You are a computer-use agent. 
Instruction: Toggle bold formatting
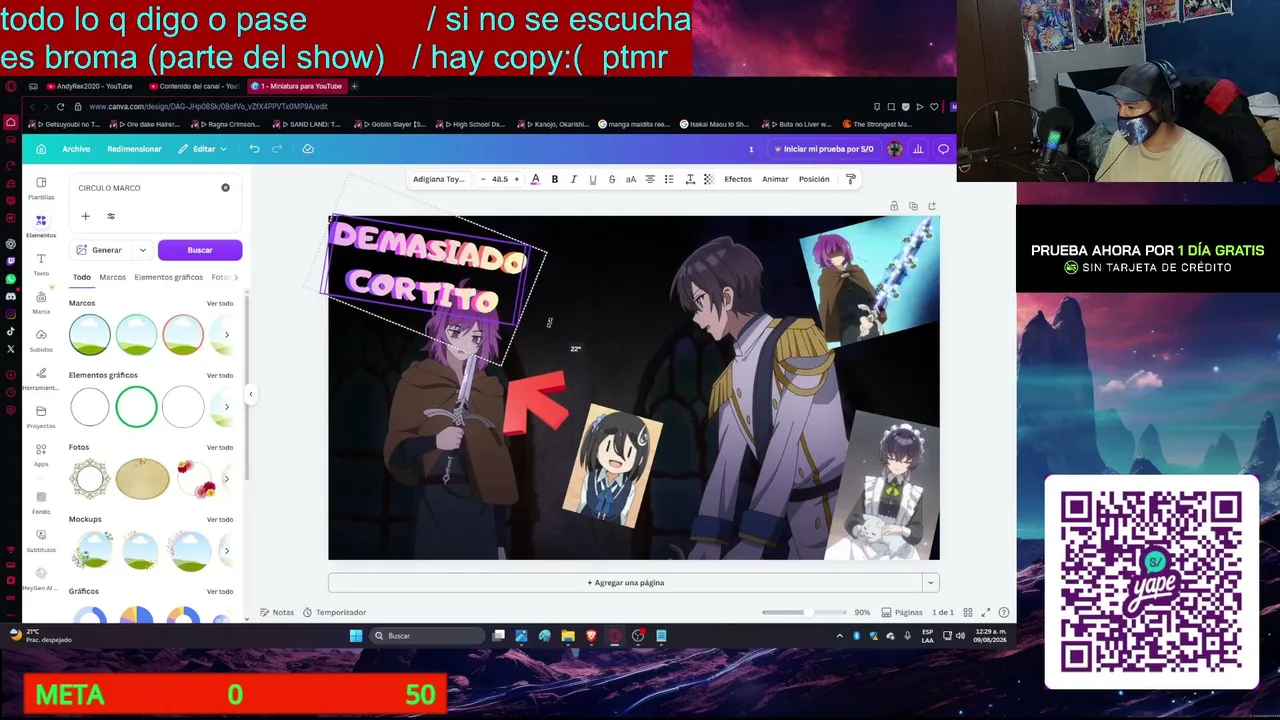(555, 179)
